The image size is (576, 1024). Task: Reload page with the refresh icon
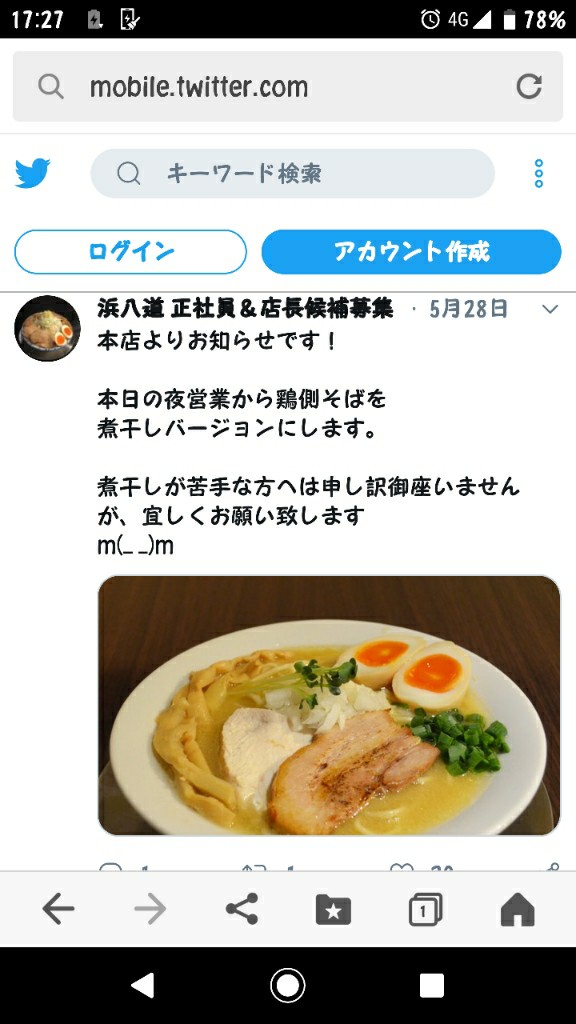pos(529,86)
